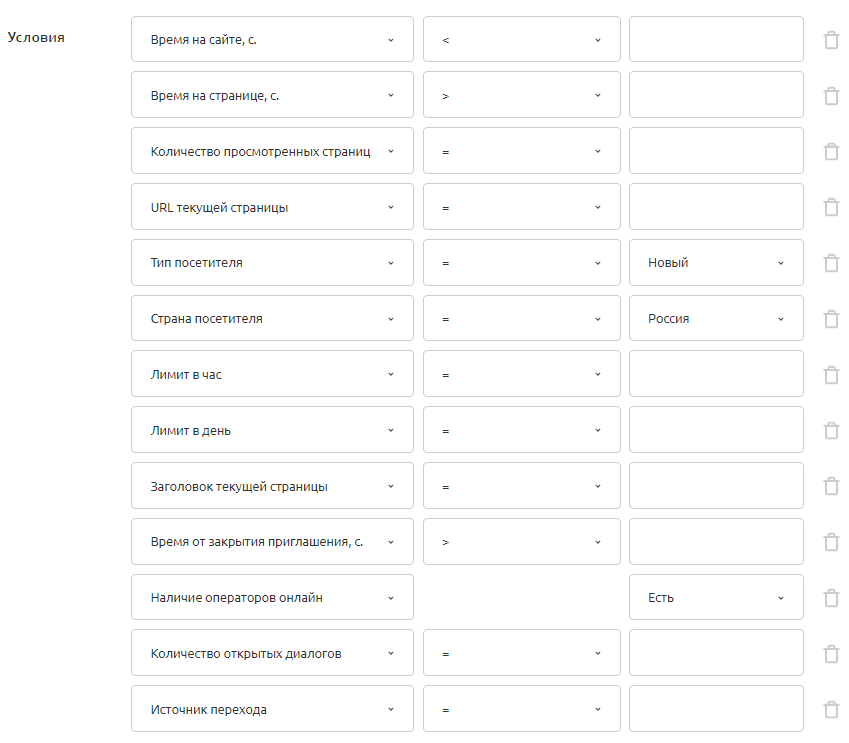Open the 'Есть' operators online dropdown
The width and height of the screenshot is (849, 743).
point(716,598)
